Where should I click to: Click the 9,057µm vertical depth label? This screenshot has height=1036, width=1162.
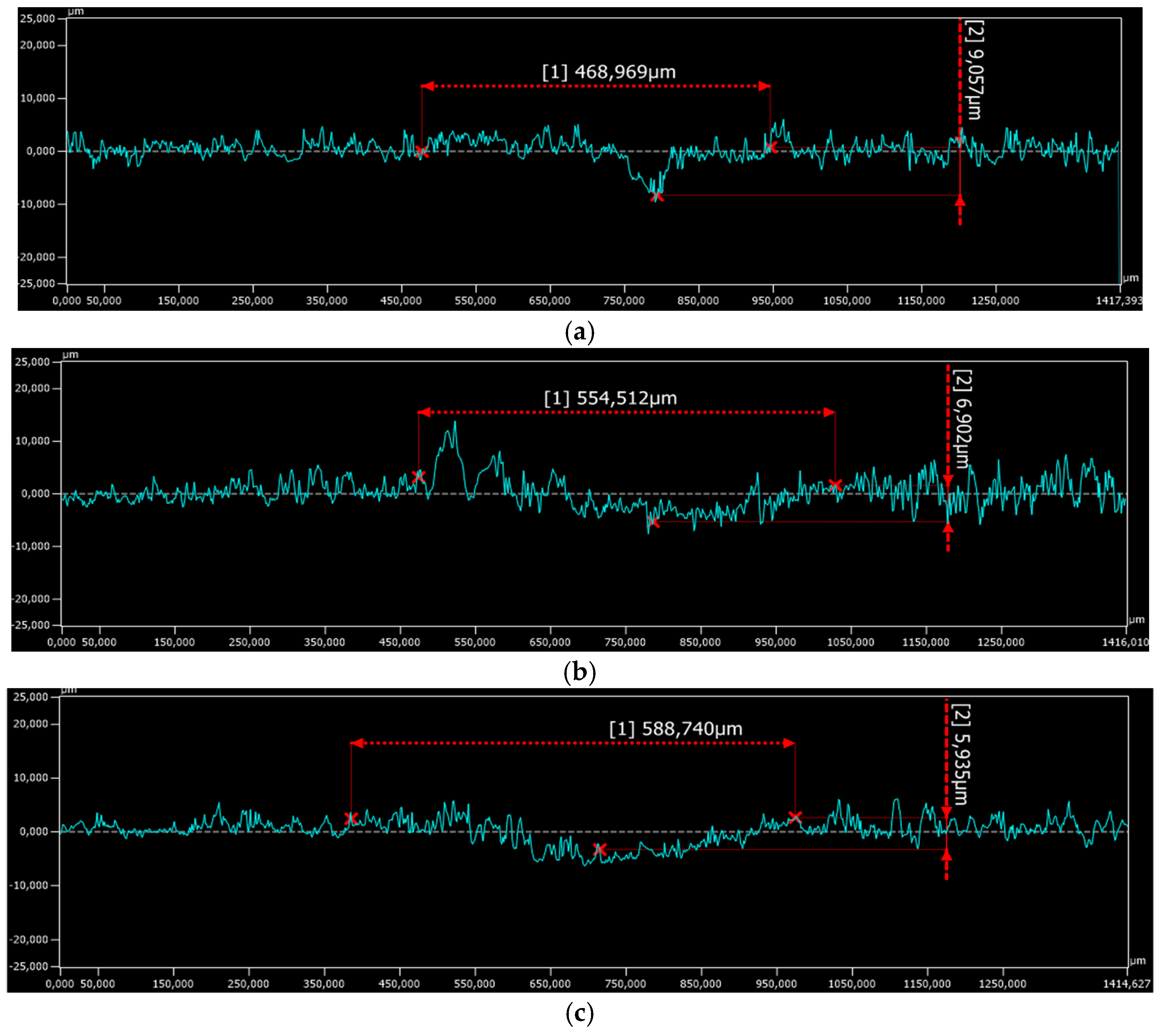coord(974,69)
